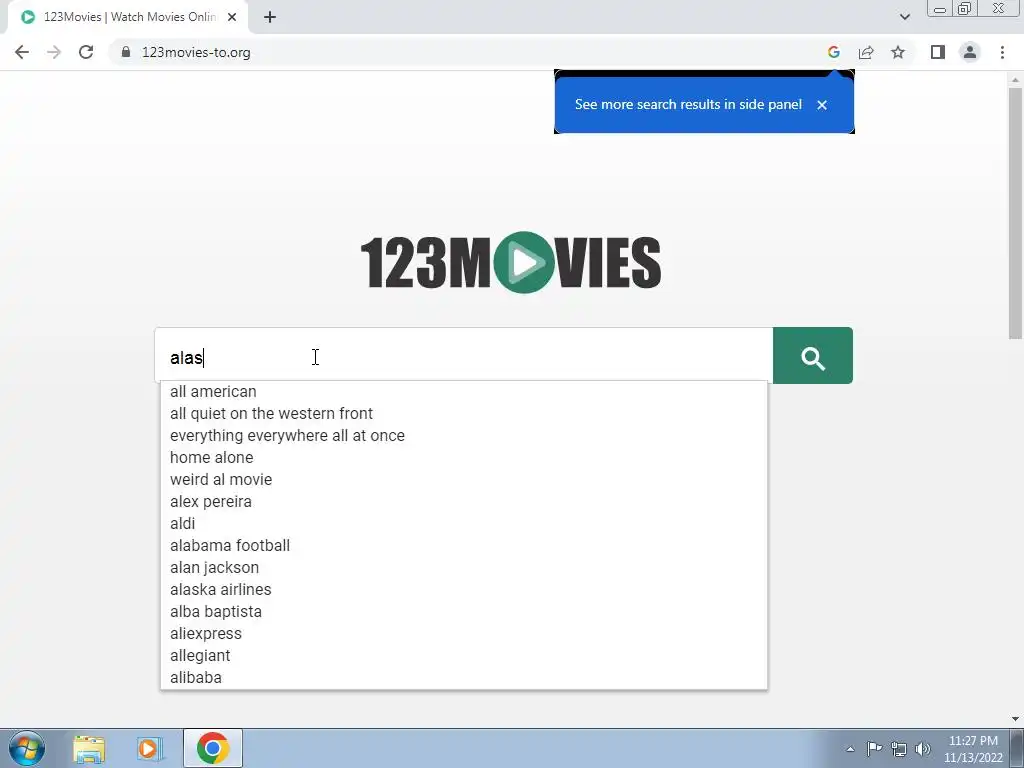Open File Explorer from the taskbar

tap(89, 748)
